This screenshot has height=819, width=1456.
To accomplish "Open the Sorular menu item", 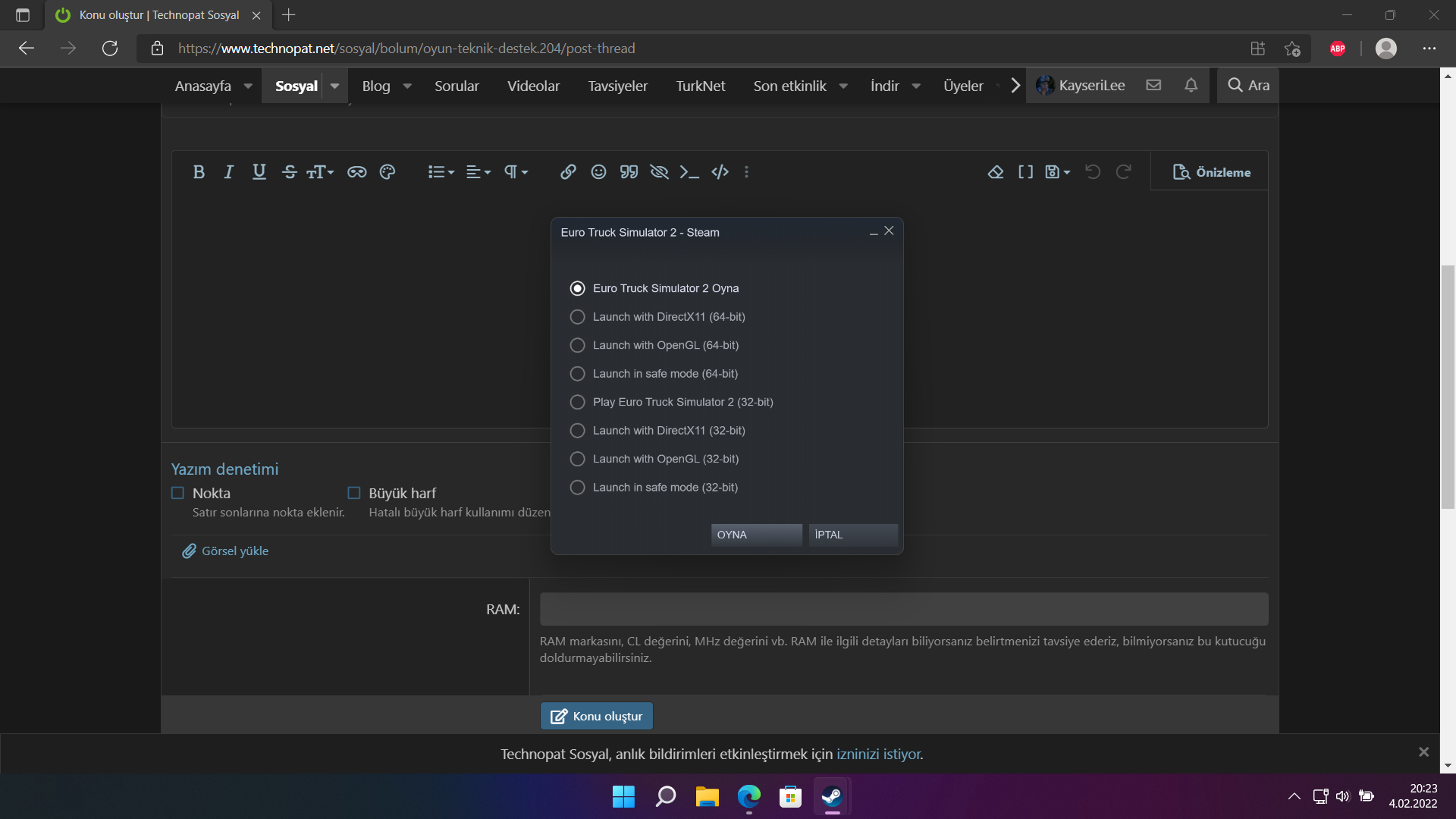I will [457, 86].
